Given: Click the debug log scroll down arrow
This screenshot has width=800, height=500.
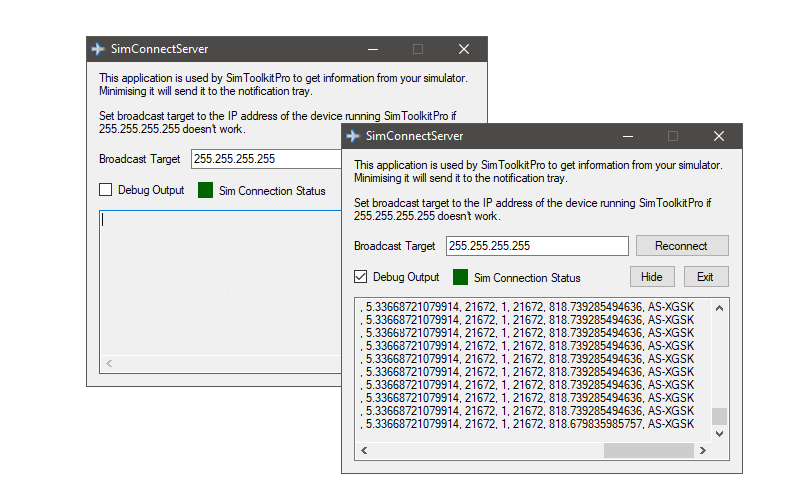Looking at the screenshot, I should point(719,434).
